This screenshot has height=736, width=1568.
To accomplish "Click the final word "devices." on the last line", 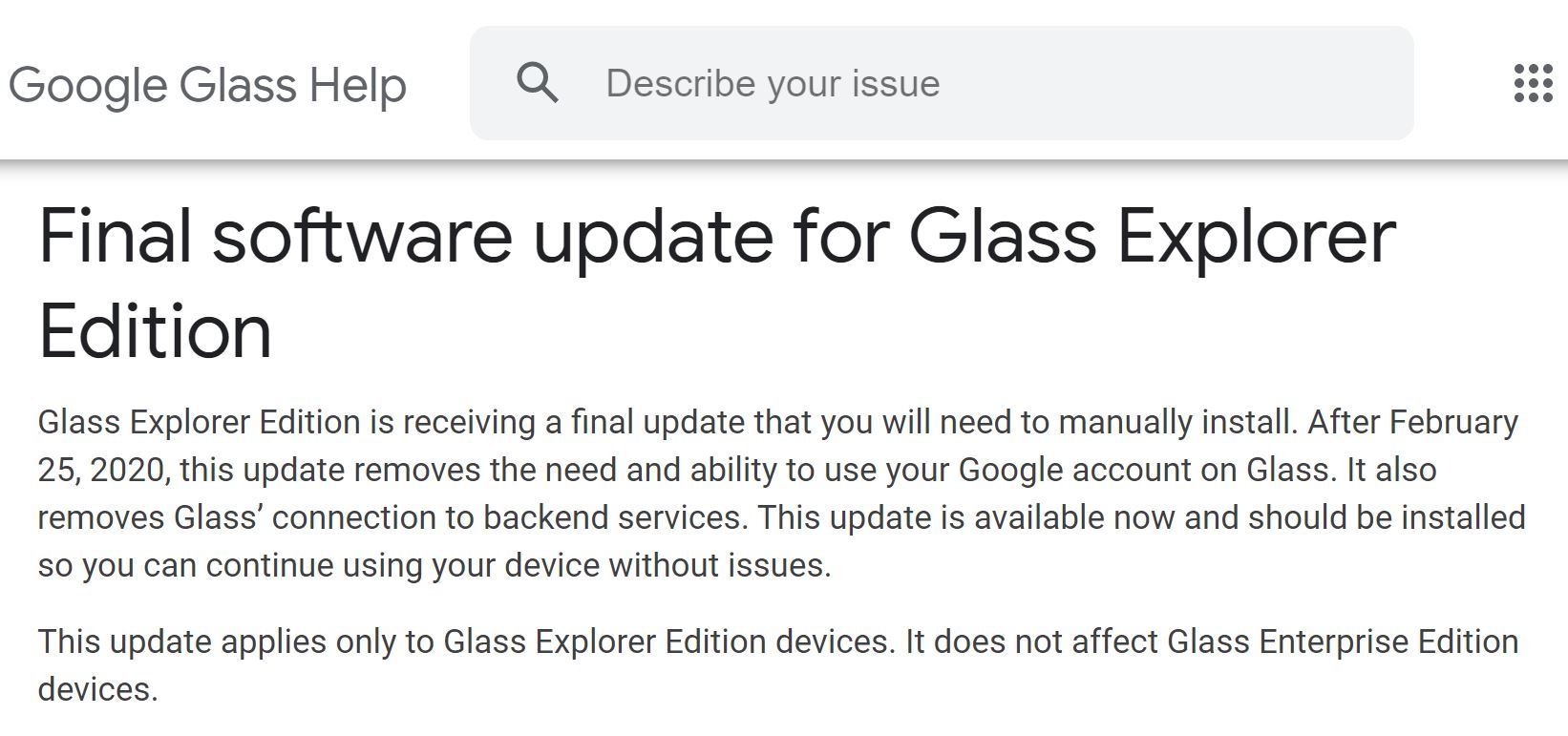I will [97, 689].
